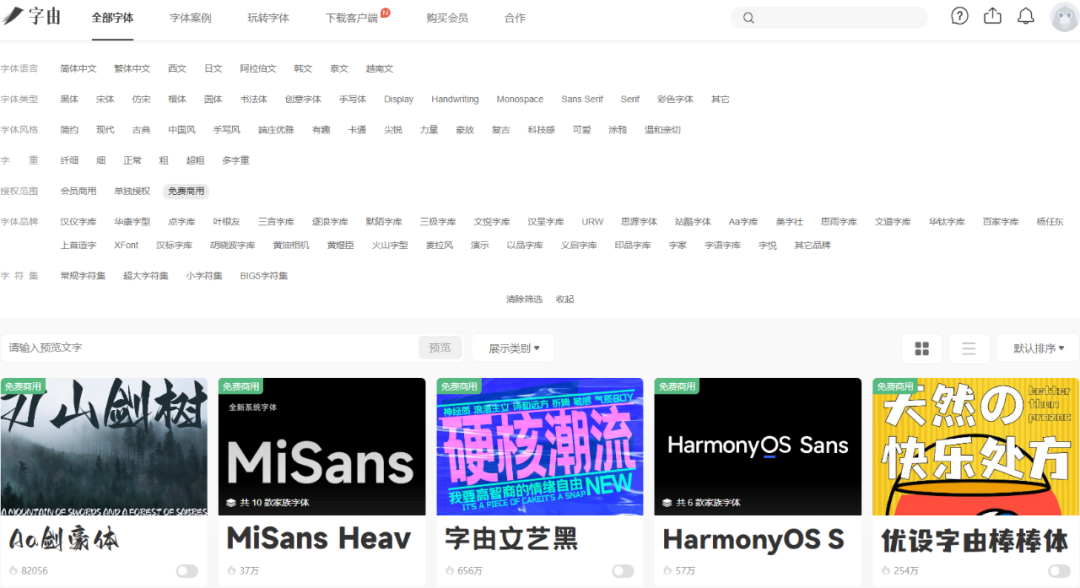Select 超大字符集 charset filter
Image resolution: width=1080 pixels, height=588 pixels.
[x=145, y=275]
